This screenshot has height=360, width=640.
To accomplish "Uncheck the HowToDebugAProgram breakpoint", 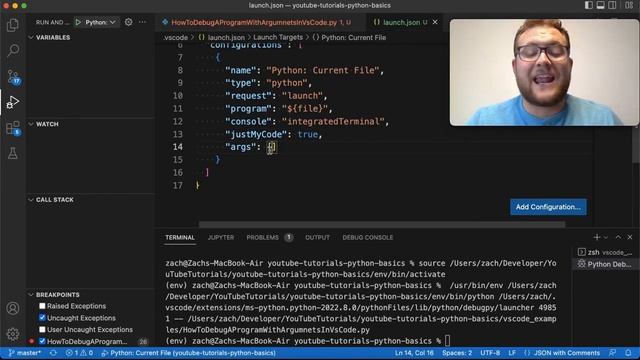I will (x=42, y=341).
